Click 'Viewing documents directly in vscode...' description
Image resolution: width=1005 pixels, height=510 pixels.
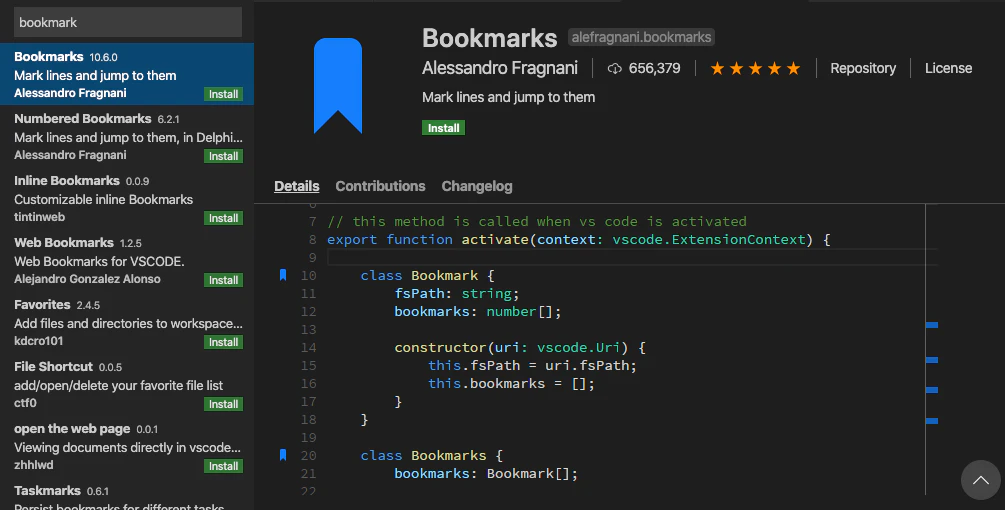128,448
